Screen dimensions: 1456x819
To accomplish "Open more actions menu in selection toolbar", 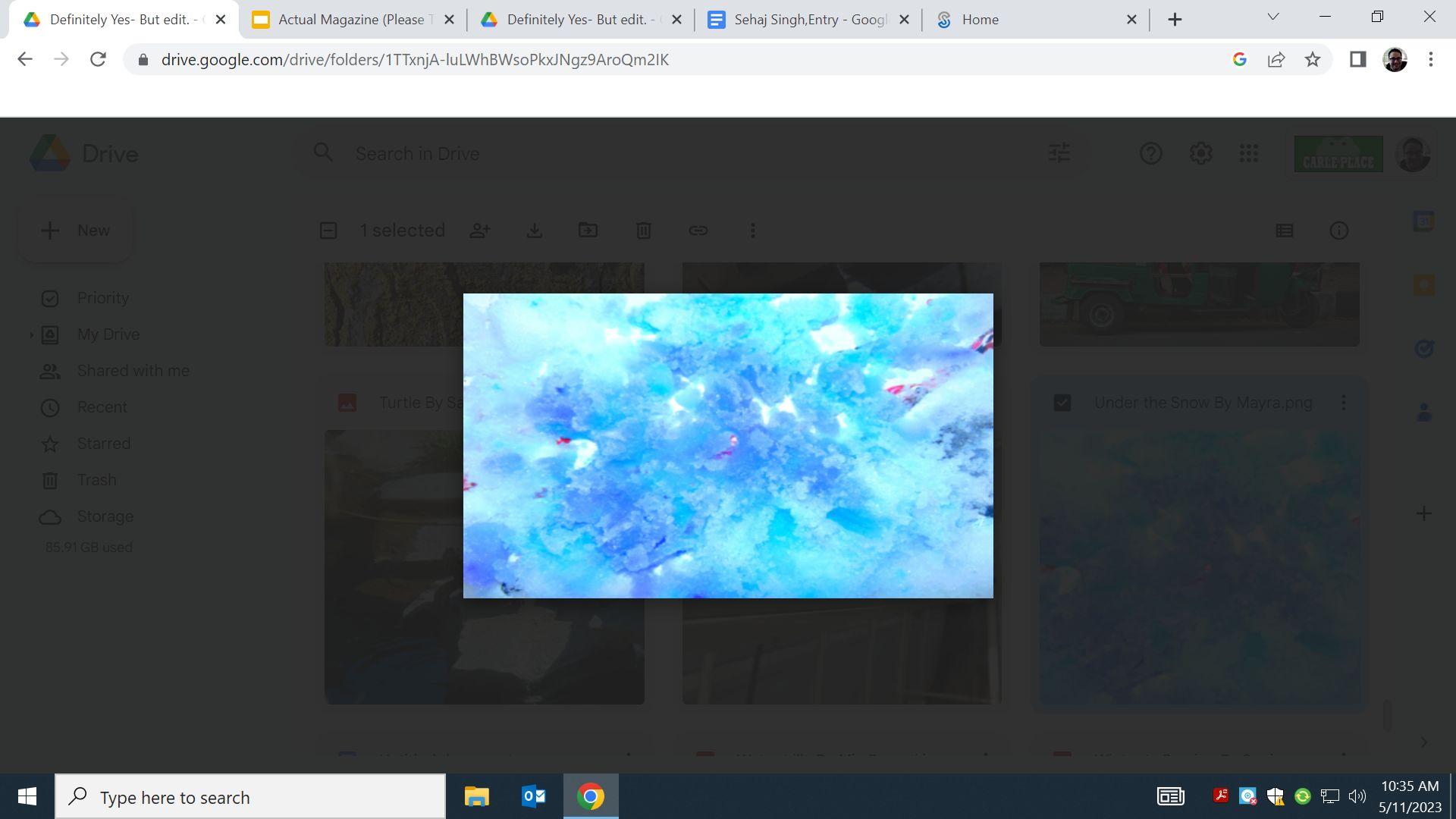I will click(x=753, y=231).
